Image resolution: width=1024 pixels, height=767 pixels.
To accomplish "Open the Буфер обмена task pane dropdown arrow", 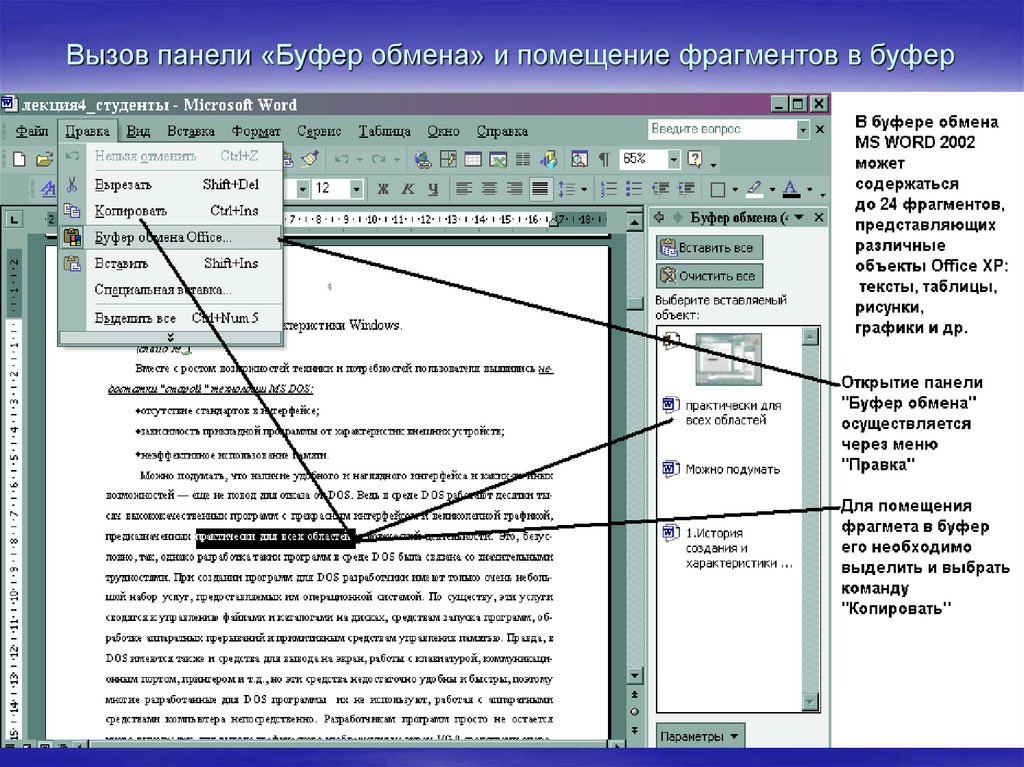I will click(x=799, y=218).
